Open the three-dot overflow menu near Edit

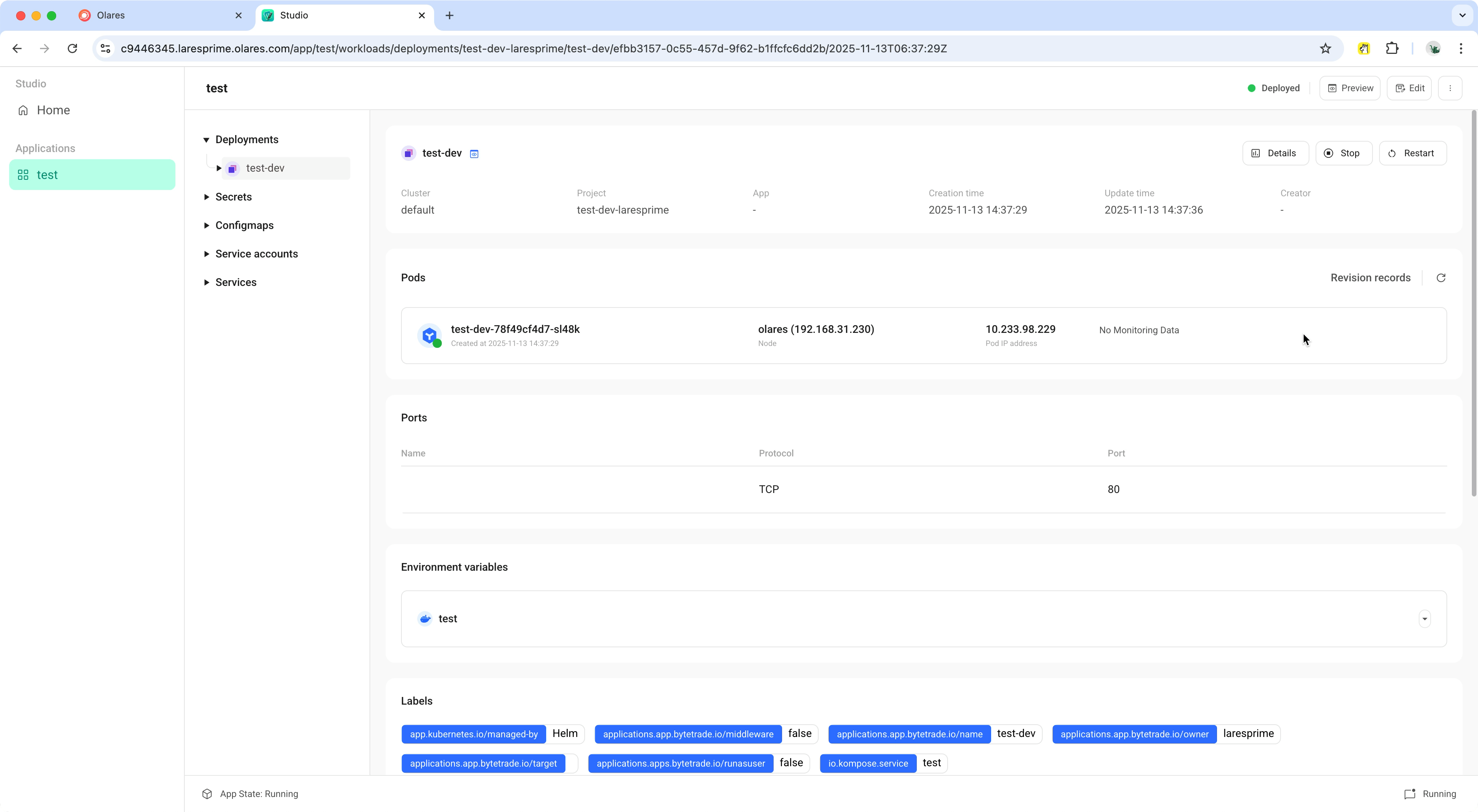[x=1450, y=88]
